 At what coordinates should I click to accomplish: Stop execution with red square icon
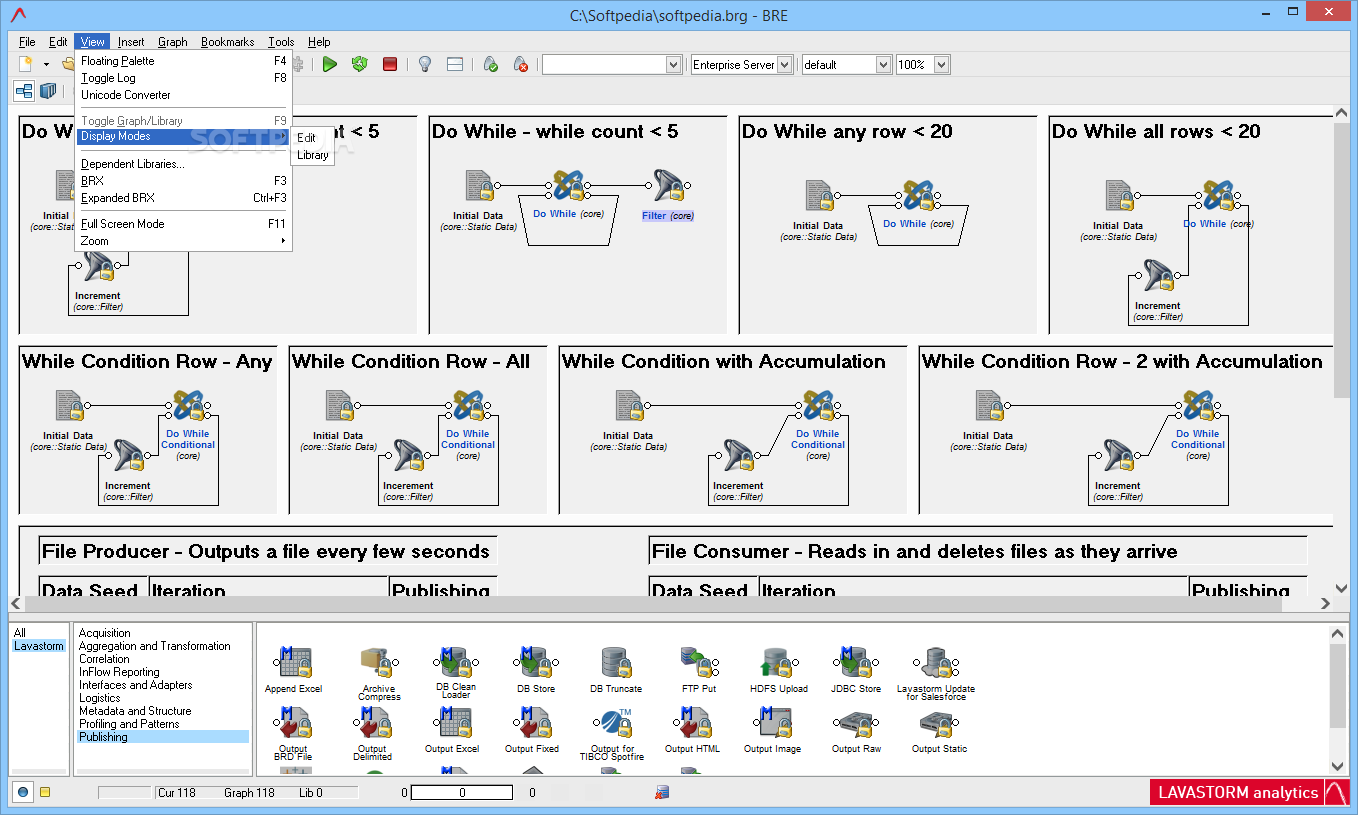[390, 64]
